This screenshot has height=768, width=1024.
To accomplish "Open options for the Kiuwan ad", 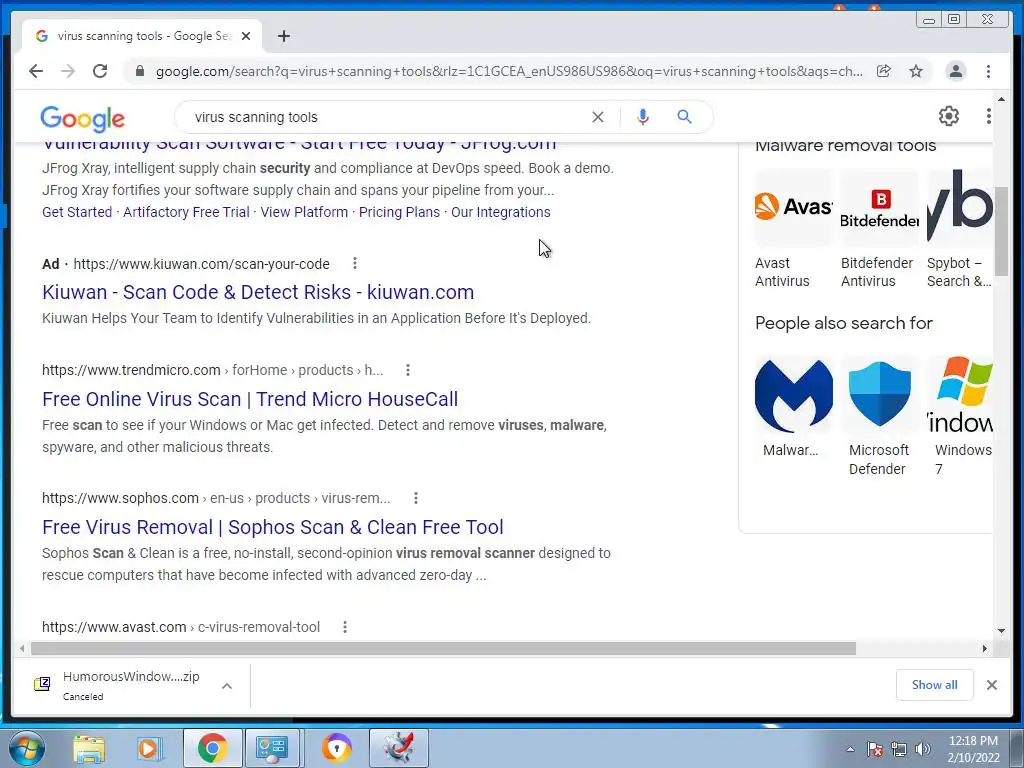I will tap(355, 263).
